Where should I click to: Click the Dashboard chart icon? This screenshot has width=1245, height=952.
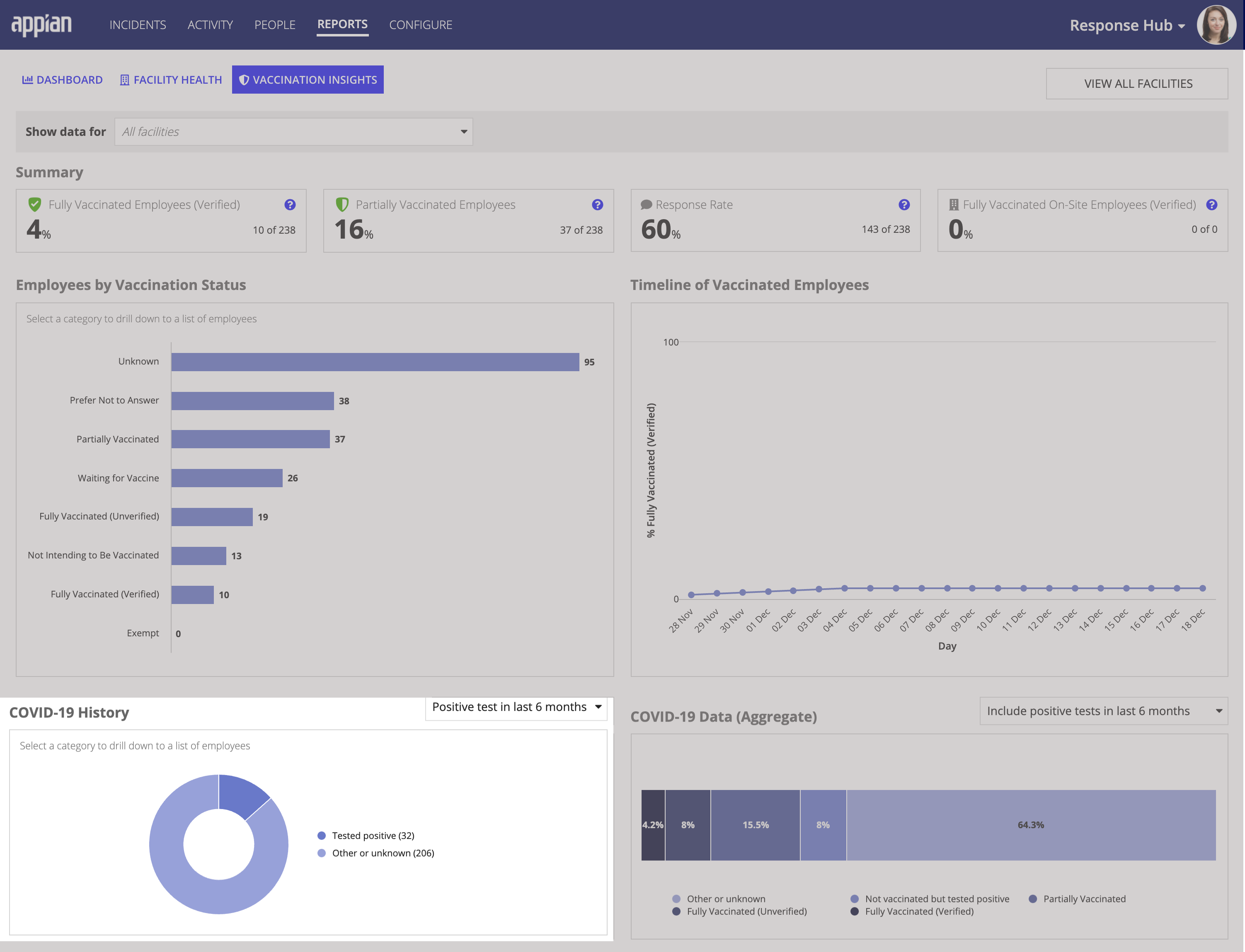pos(27,80)
